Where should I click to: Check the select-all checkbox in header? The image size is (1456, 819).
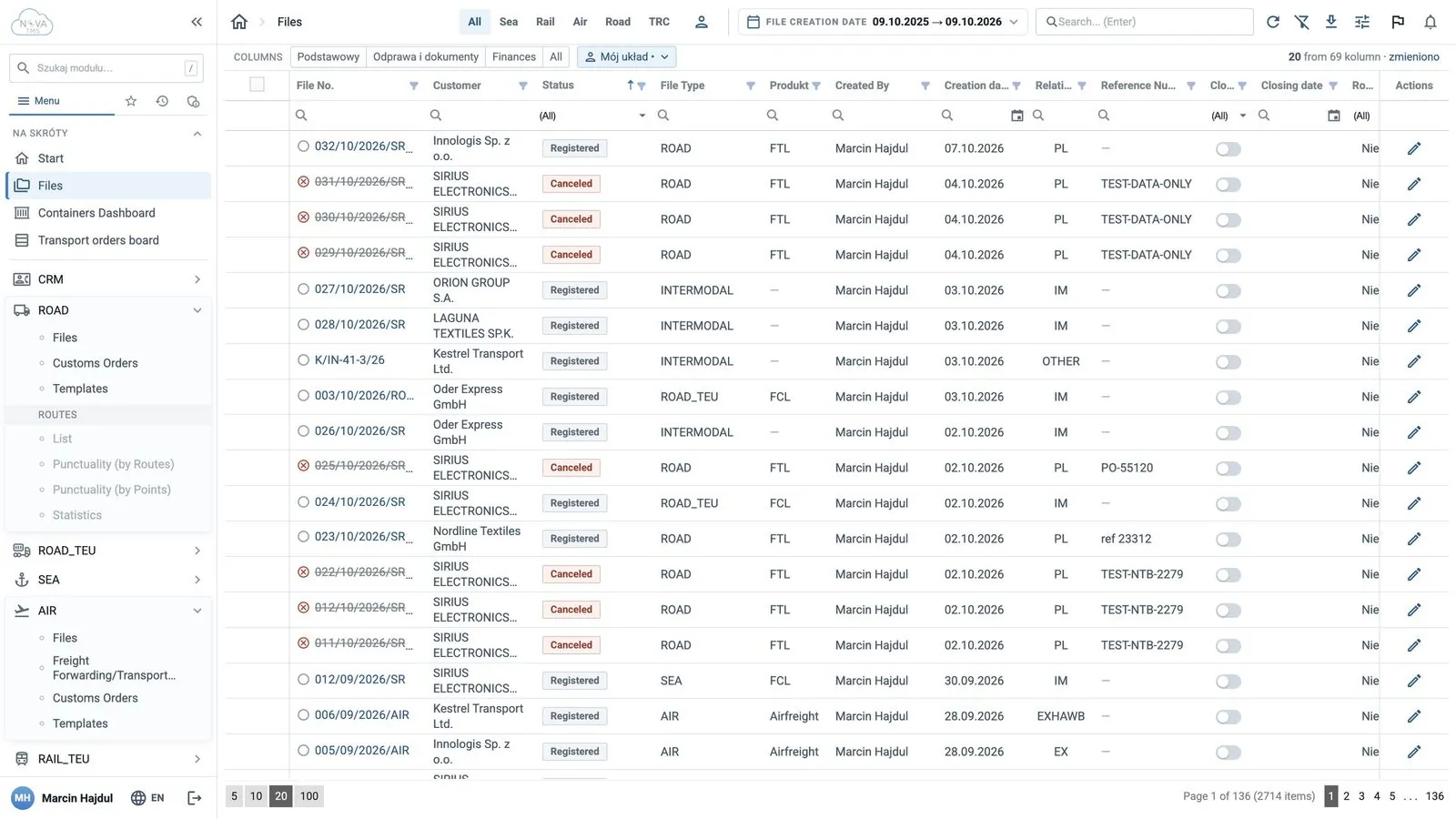(x=258, y=85)
